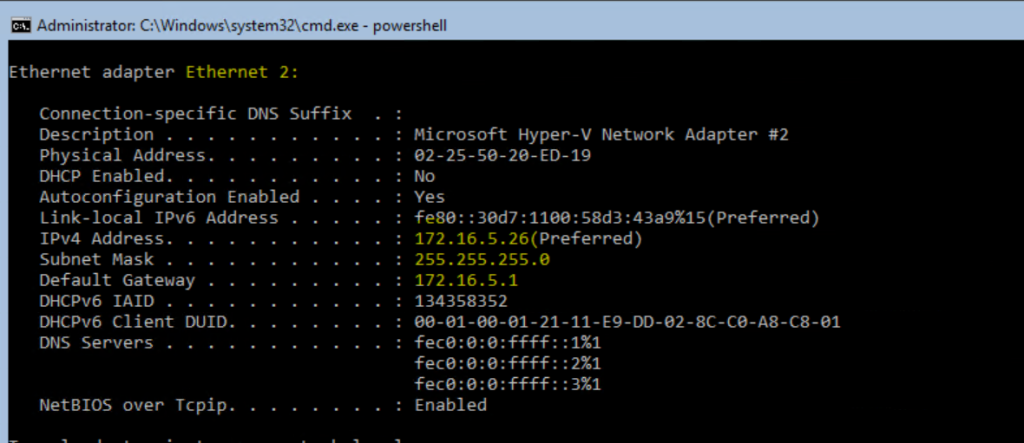Click the NetBIOS over Tcpip Enabled value
1024x443 pixels.
[451, 405]
